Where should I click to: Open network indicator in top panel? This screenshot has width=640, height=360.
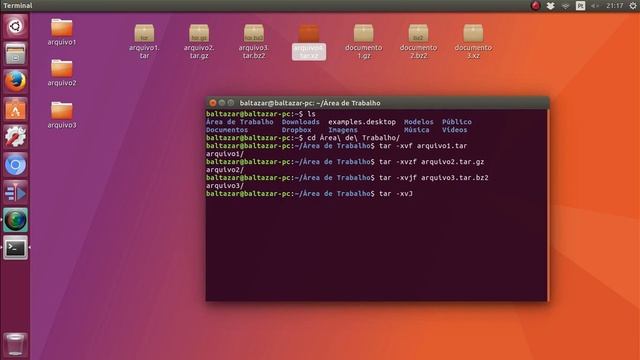565,5
